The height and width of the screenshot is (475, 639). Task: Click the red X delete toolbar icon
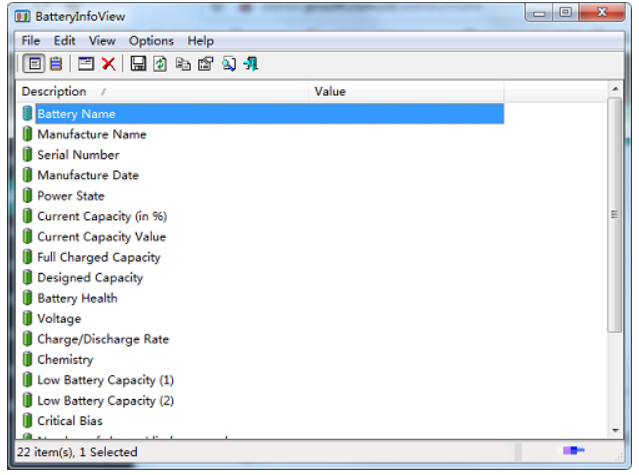pyautogui.click(x=108, y=64)
